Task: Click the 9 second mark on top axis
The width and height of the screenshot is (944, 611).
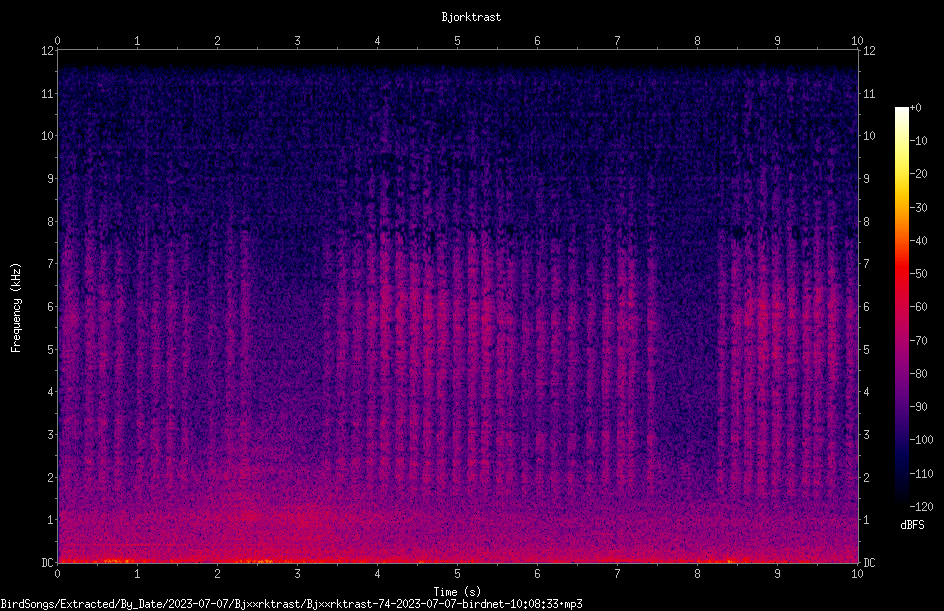Action: (777, 41)
